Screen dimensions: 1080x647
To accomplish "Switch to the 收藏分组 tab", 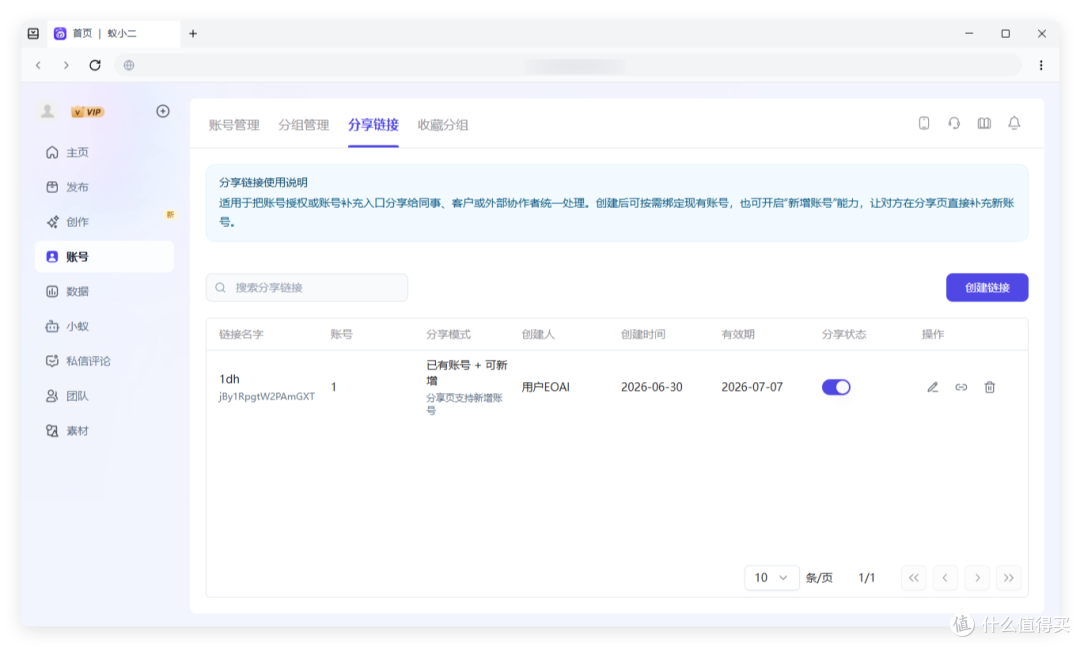I will pyautogui.click(x=443, y=125).
